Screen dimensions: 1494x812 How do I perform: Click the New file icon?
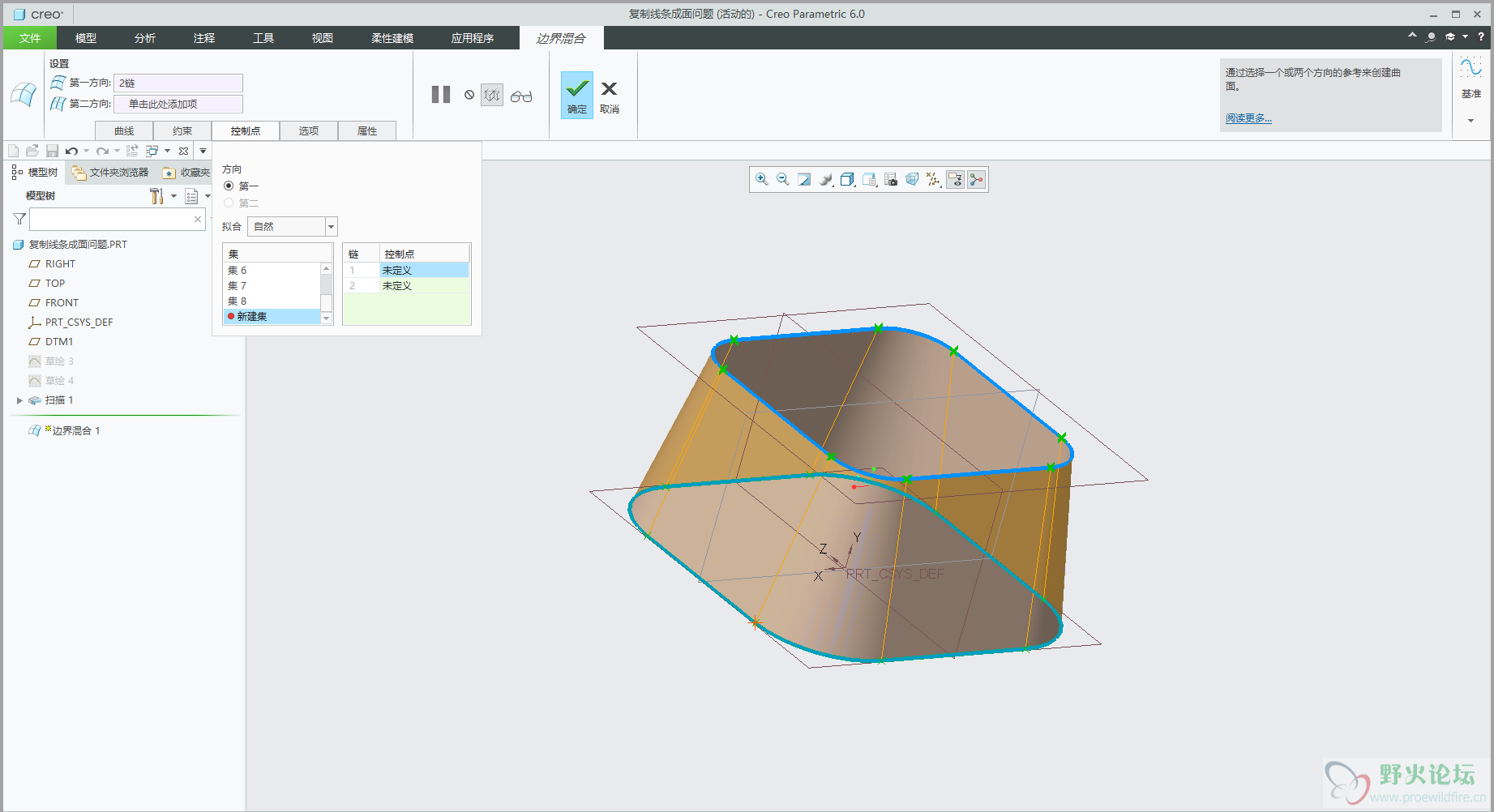[13, 151]
